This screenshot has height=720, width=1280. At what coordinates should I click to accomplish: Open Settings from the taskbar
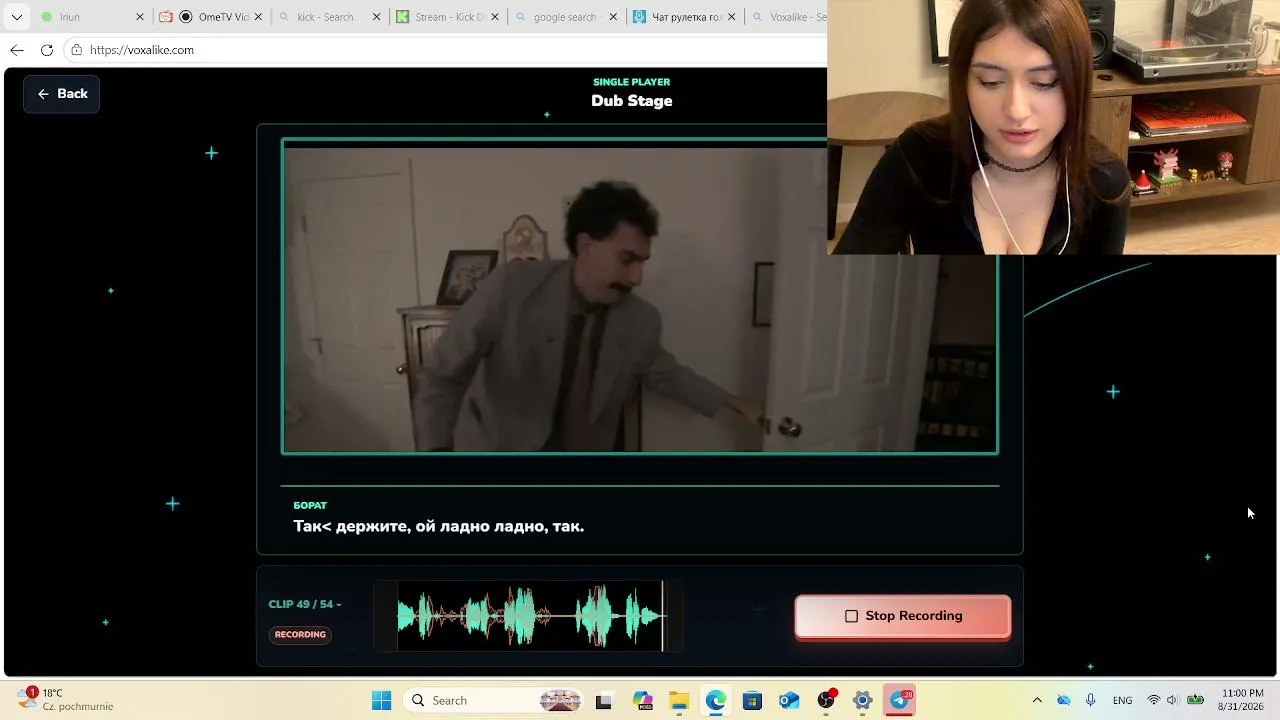click(863, 701)
